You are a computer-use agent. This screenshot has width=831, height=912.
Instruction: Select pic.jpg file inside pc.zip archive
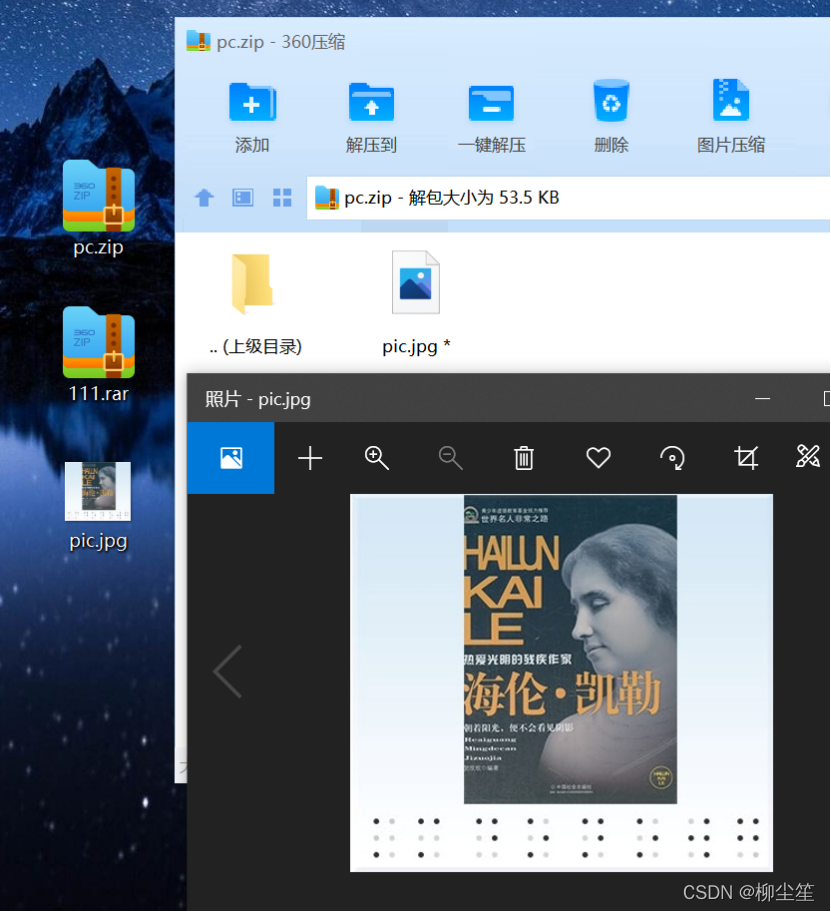(416, 304)
